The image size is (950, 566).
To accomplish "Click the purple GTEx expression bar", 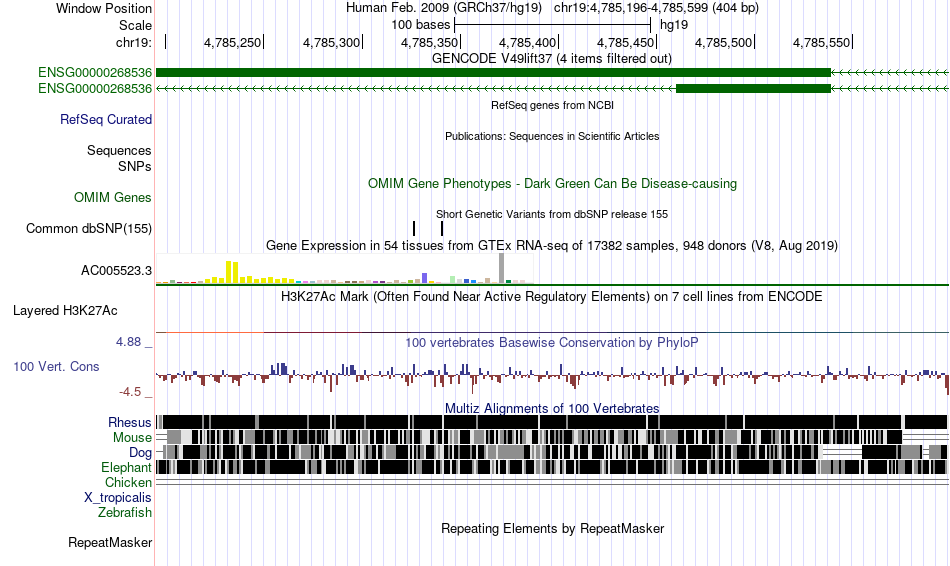I will 425,278.
